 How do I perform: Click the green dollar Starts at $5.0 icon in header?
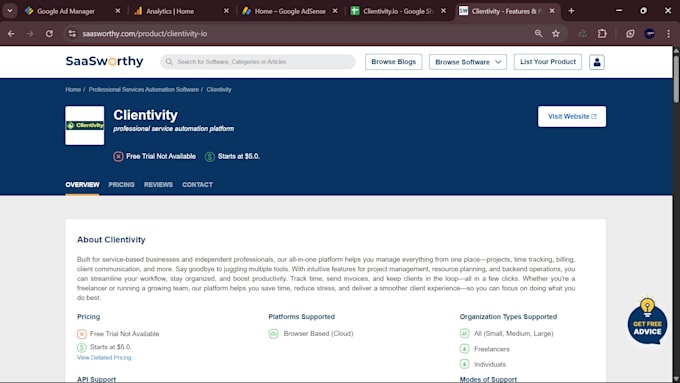pos(209,157)
